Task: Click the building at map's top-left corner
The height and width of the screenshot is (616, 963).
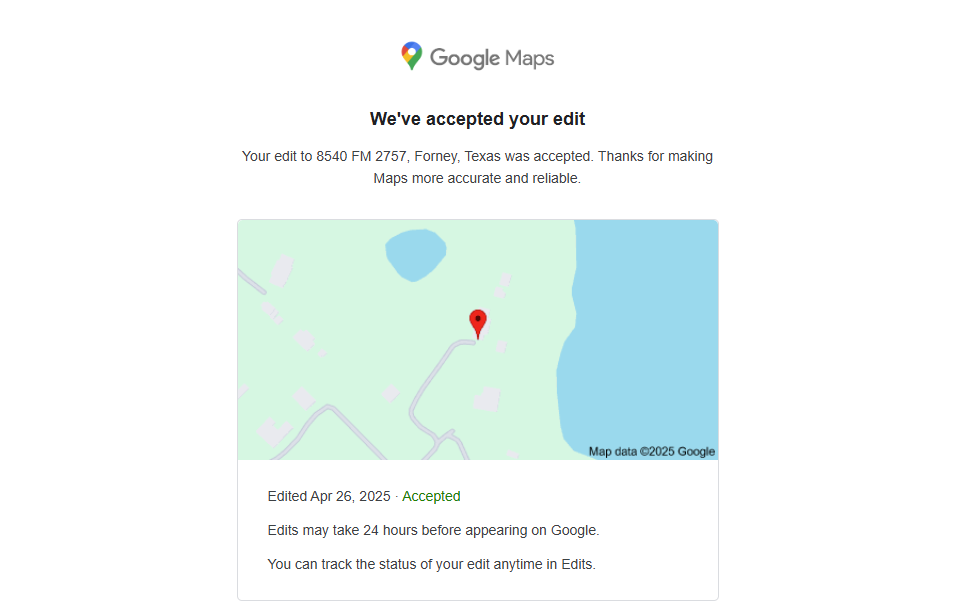Action: pyautogui.click(x=282, y=271)
